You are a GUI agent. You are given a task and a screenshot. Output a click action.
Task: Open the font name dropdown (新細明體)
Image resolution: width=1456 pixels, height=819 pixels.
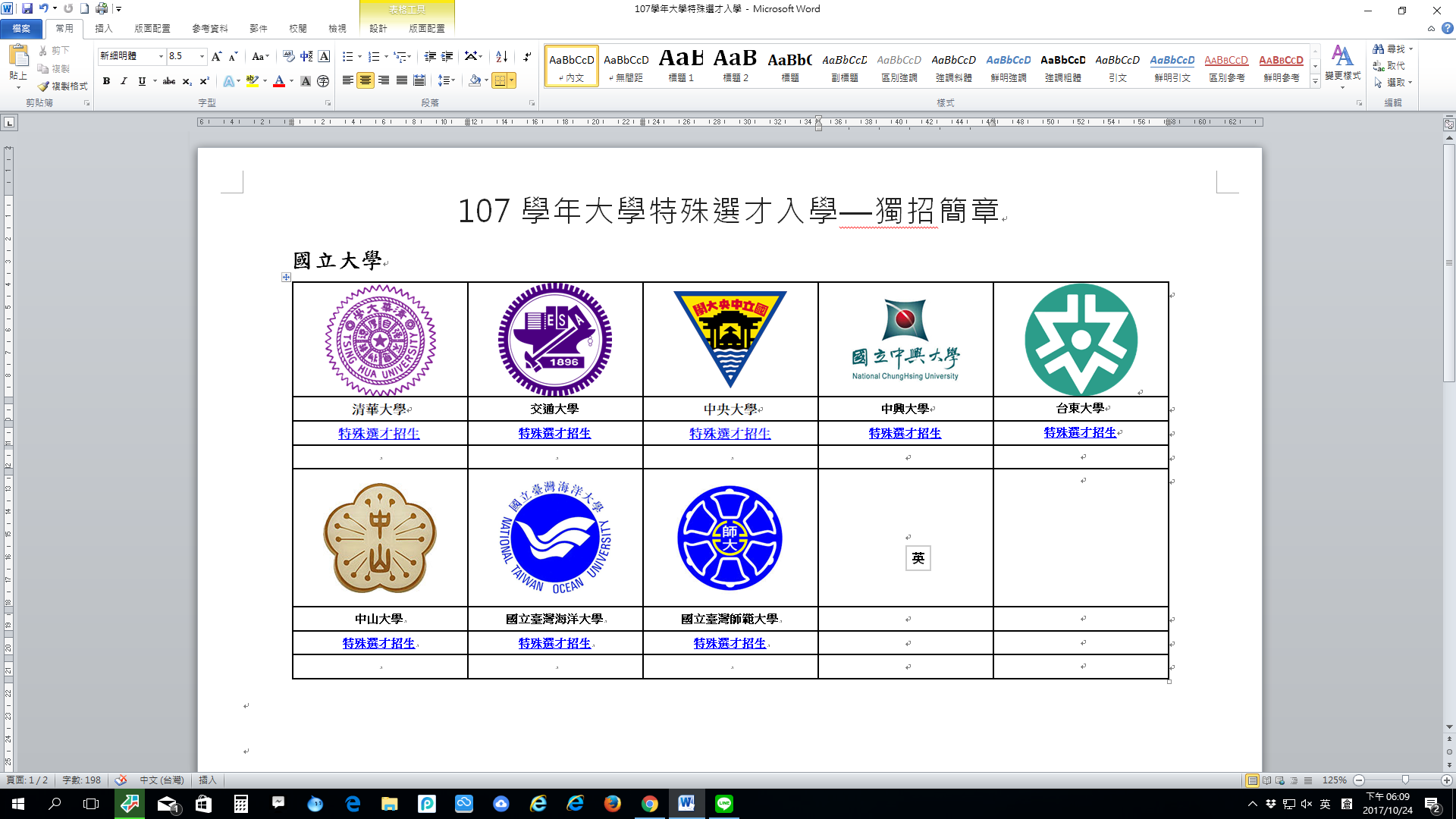(161, 56)
